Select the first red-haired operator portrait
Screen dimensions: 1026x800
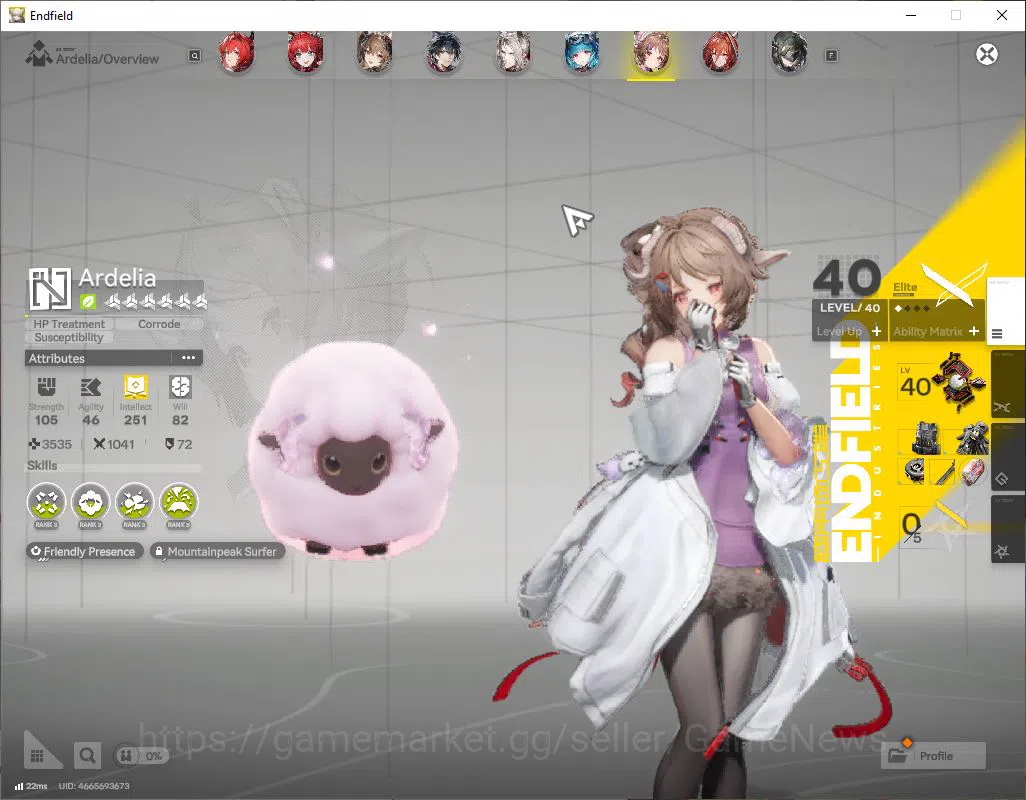236,52
